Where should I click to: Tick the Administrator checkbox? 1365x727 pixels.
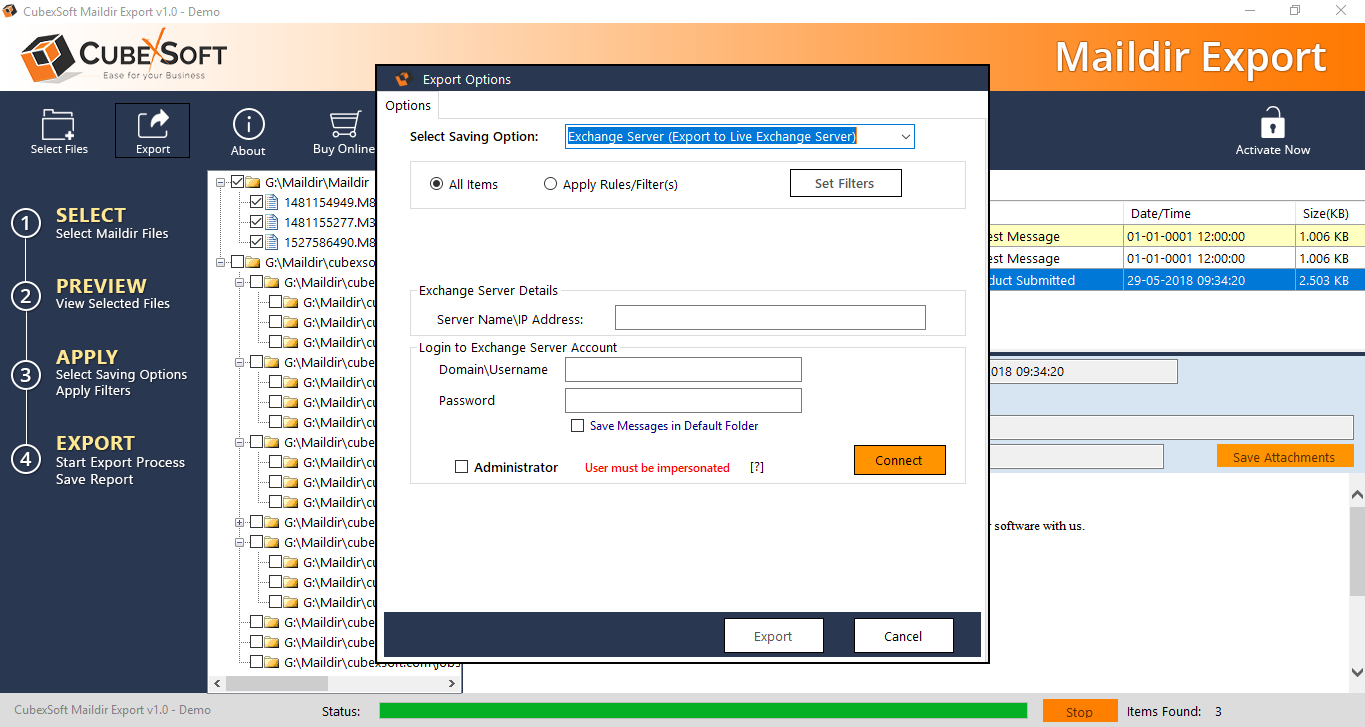click(x=461, y=467)
